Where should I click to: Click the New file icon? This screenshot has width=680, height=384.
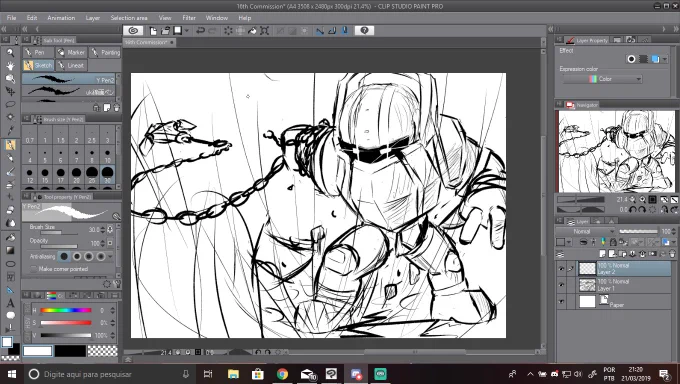coord(153,30)
